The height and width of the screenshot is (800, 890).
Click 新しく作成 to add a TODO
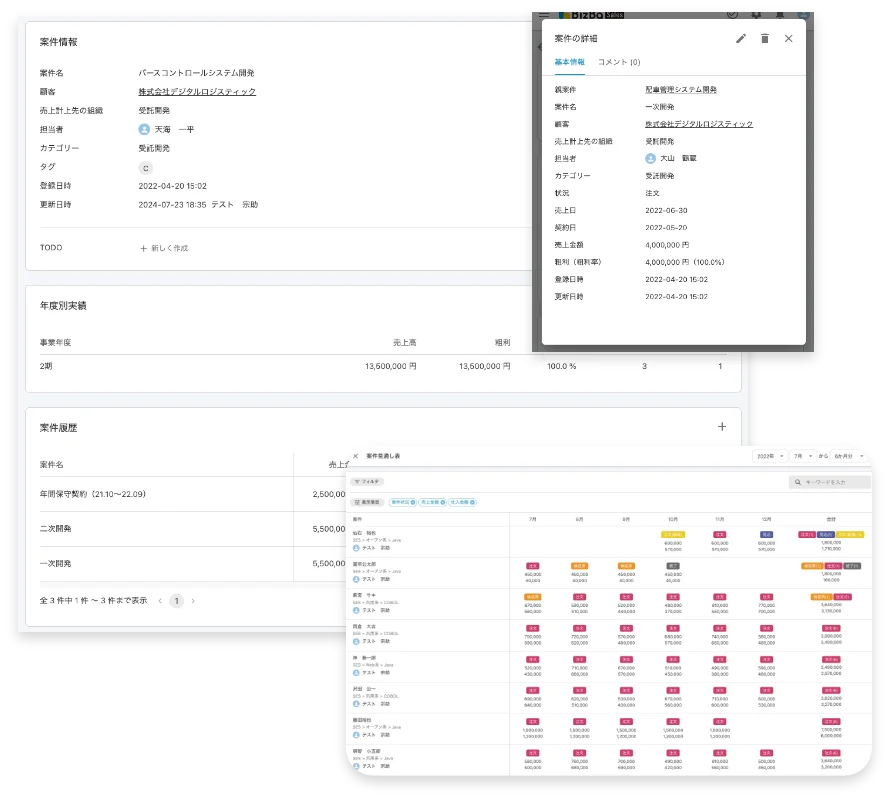(164, 248)
